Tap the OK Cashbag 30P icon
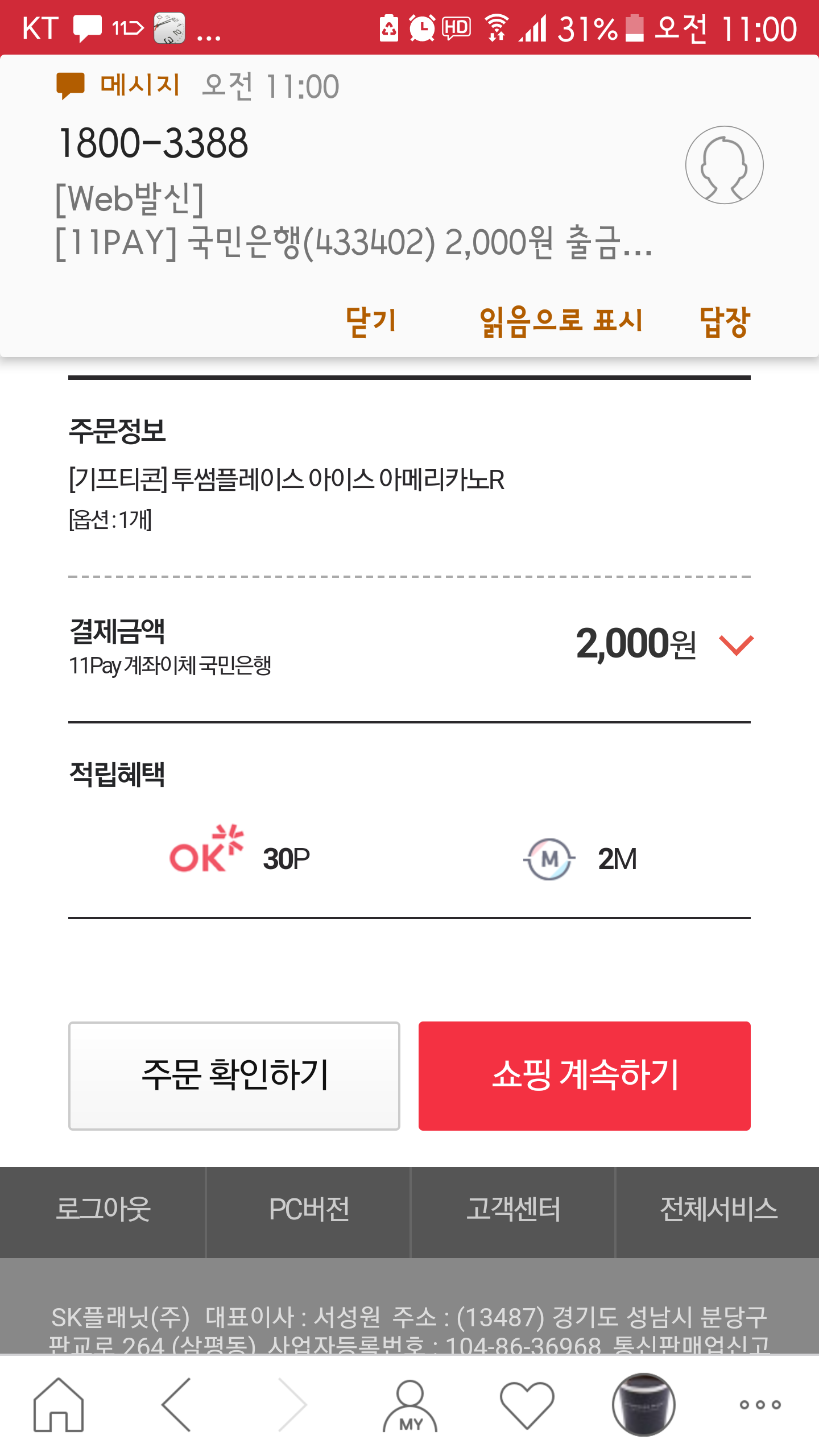819x1456 pixels. pos(206,849)
